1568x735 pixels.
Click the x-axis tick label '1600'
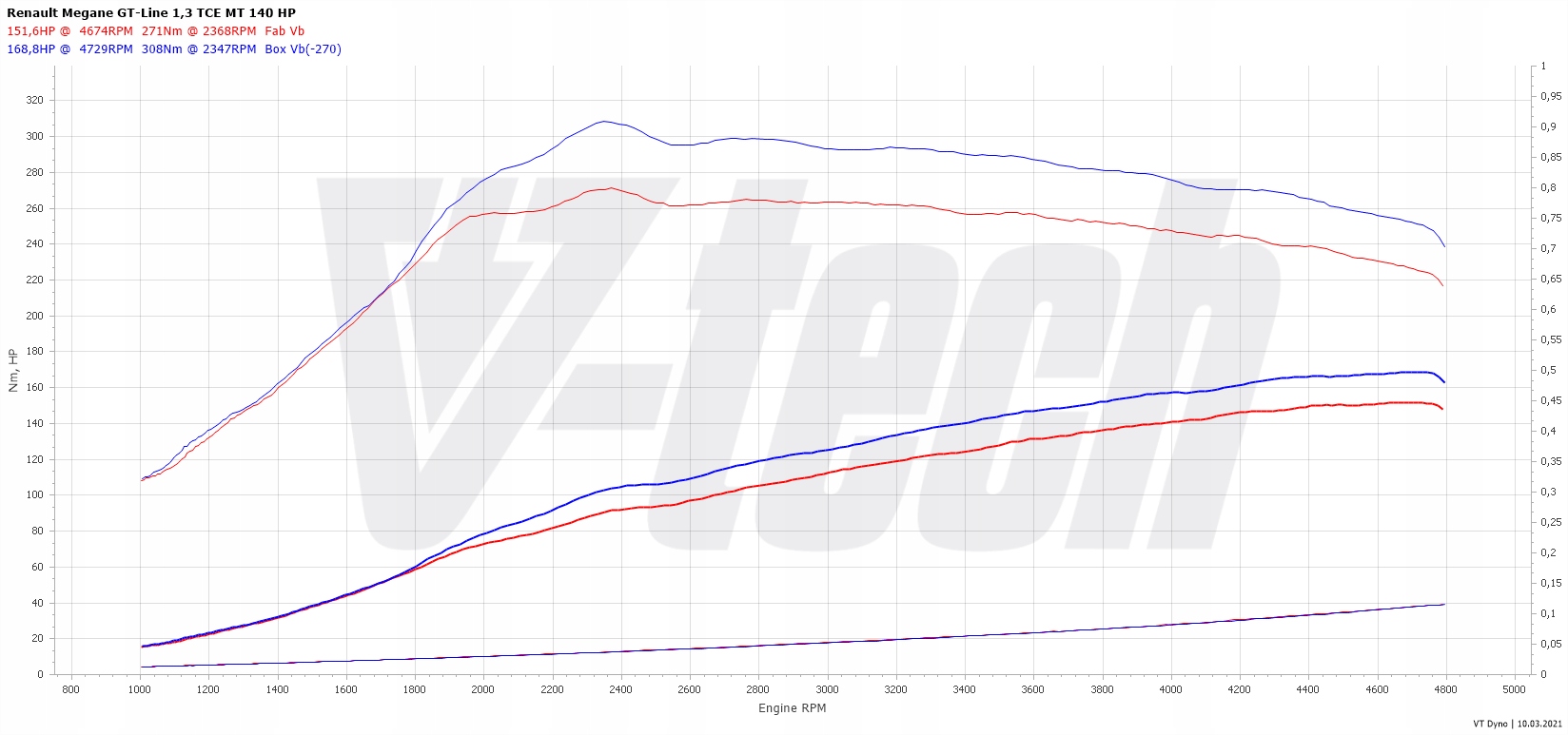click(346, 690)
